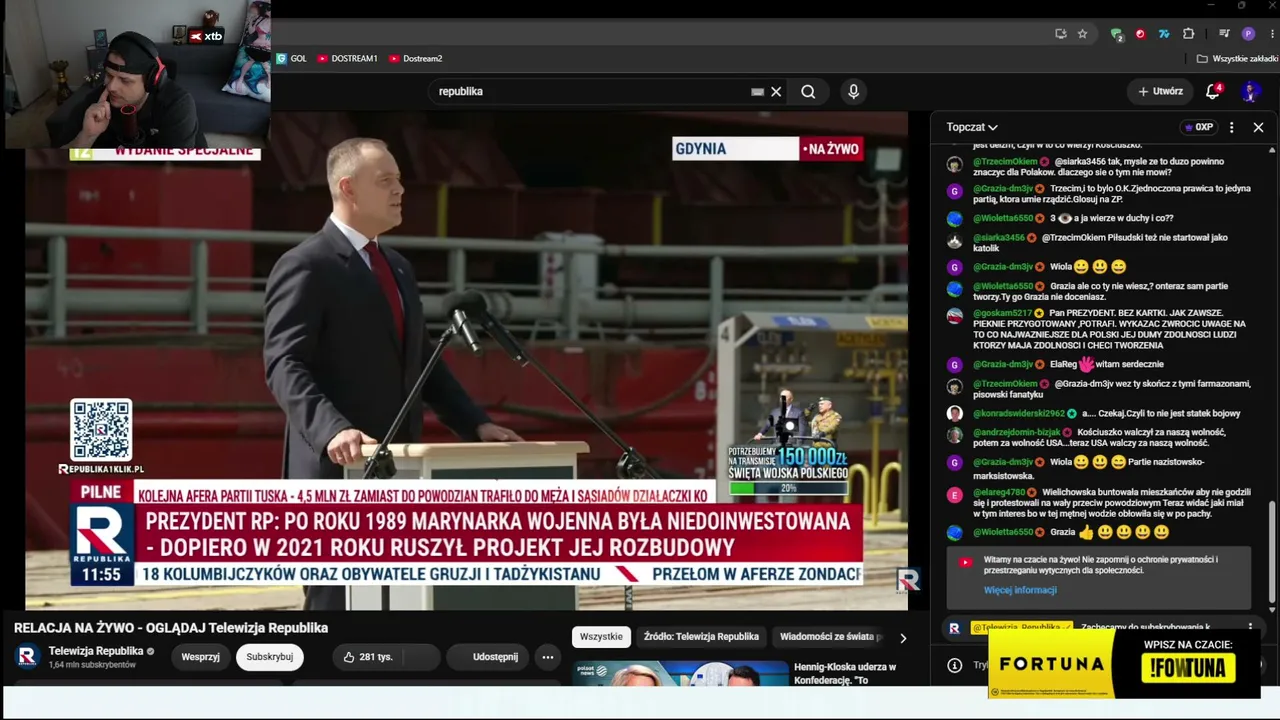Close the live chat panel
Image resolution: width=1280 pixels, height=720 pixels.
[1258, 128]
